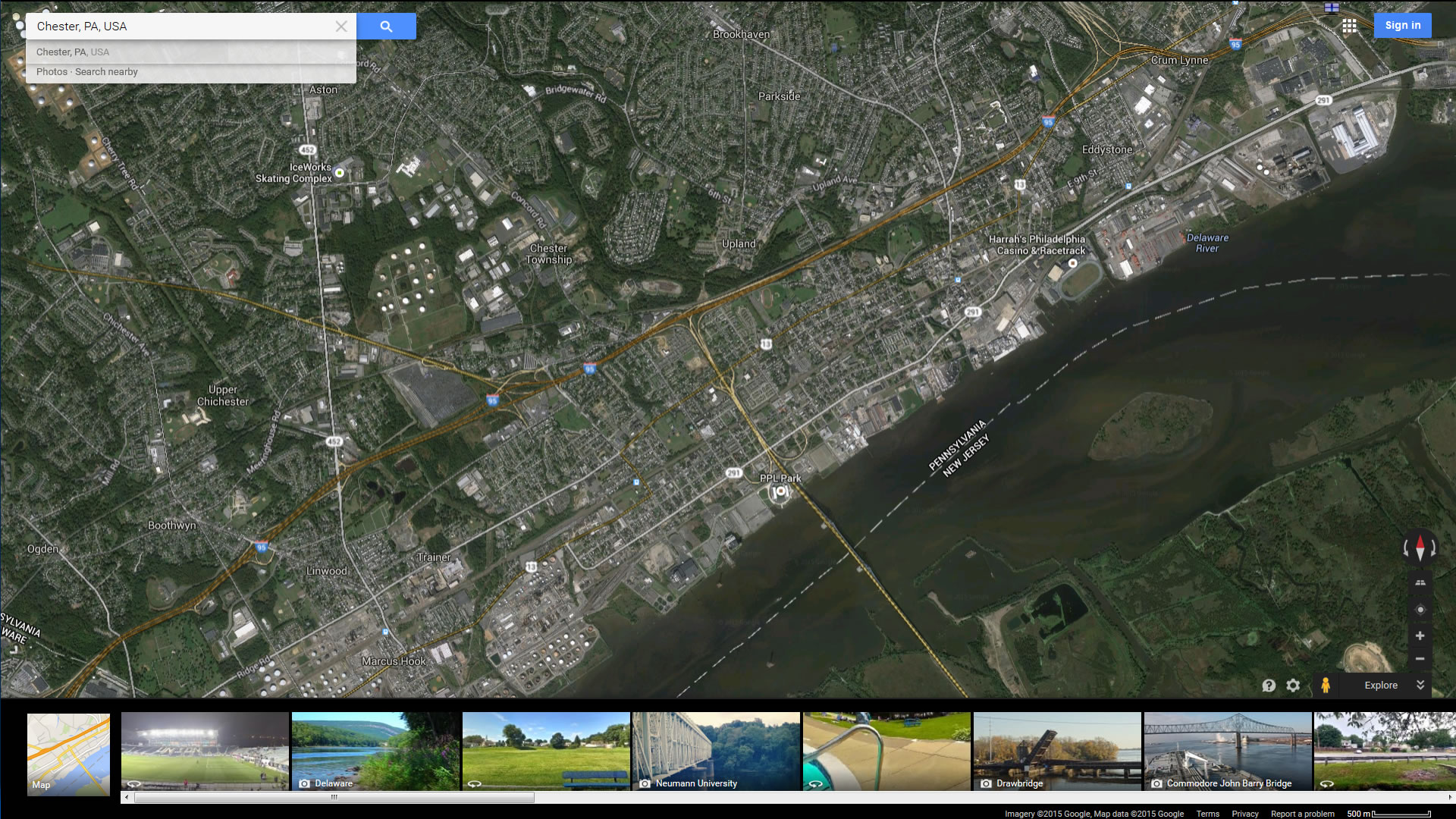Open the Commodore John Barry Bridge photo

coord(1227,751)
